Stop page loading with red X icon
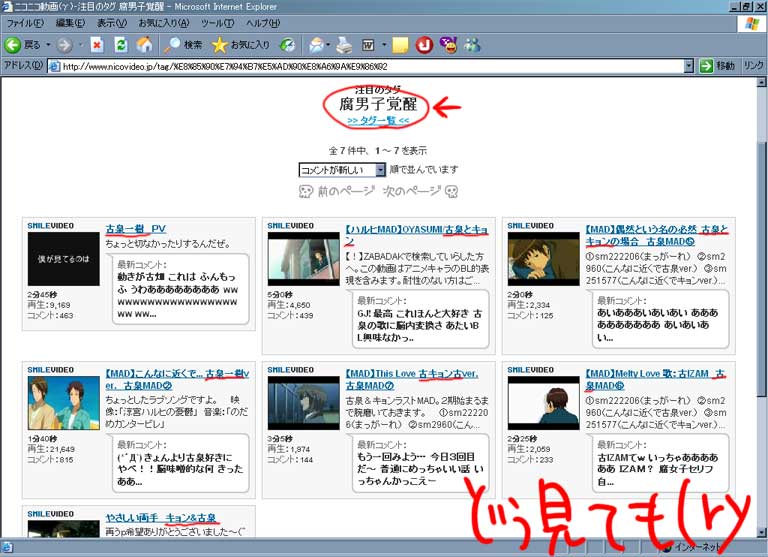 (x=97, y=45)
